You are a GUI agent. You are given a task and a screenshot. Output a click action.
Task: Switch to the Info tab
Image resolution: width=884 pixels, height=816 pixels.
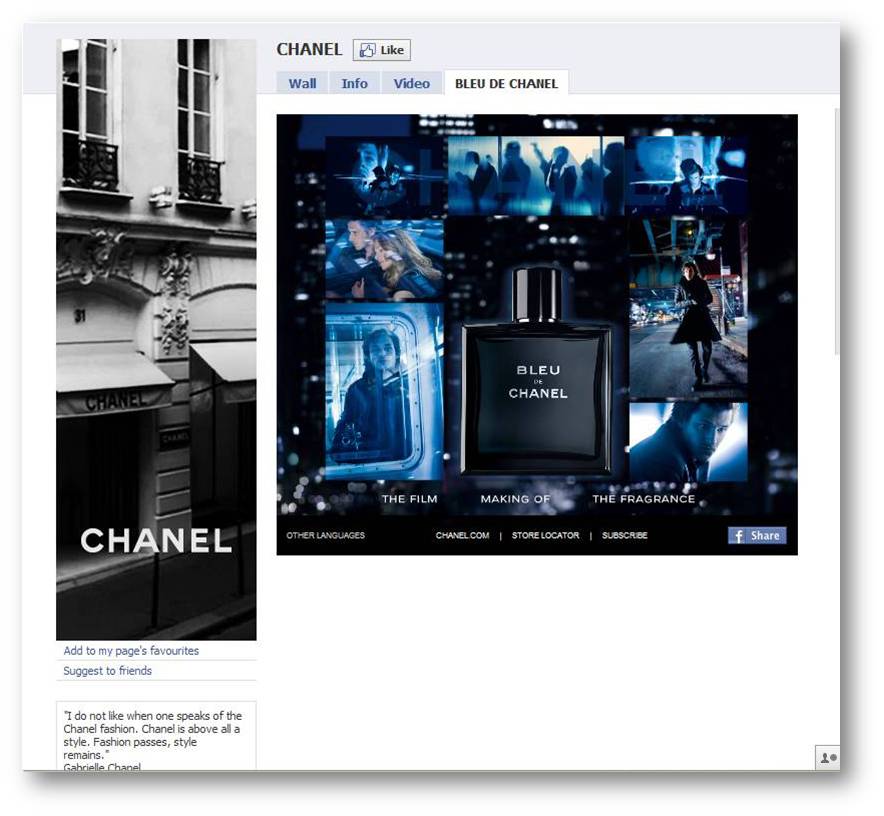click(x=354, y=83)
